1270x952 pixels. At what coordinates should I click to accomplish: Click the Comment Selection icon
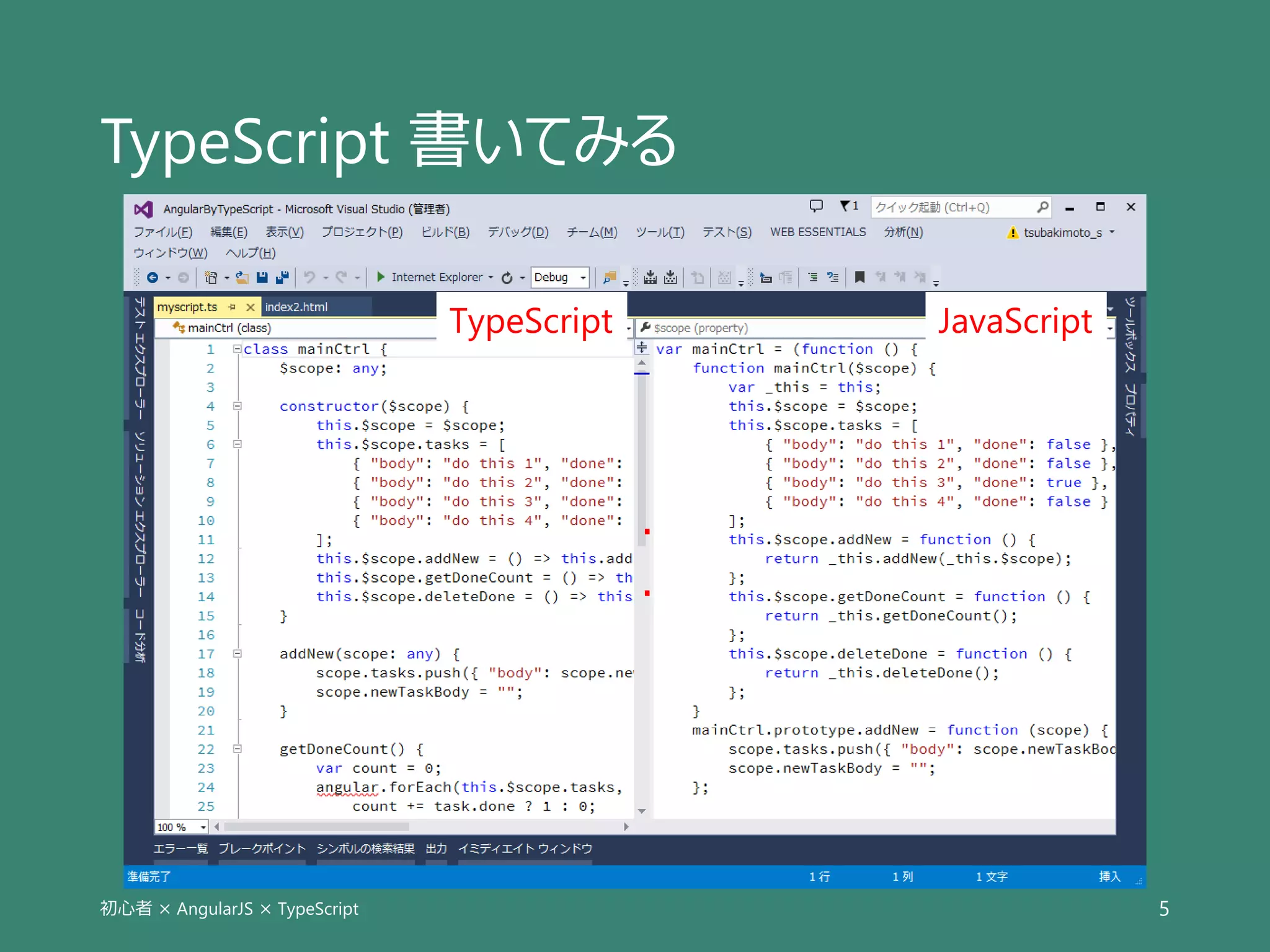[x=812, y=278]
